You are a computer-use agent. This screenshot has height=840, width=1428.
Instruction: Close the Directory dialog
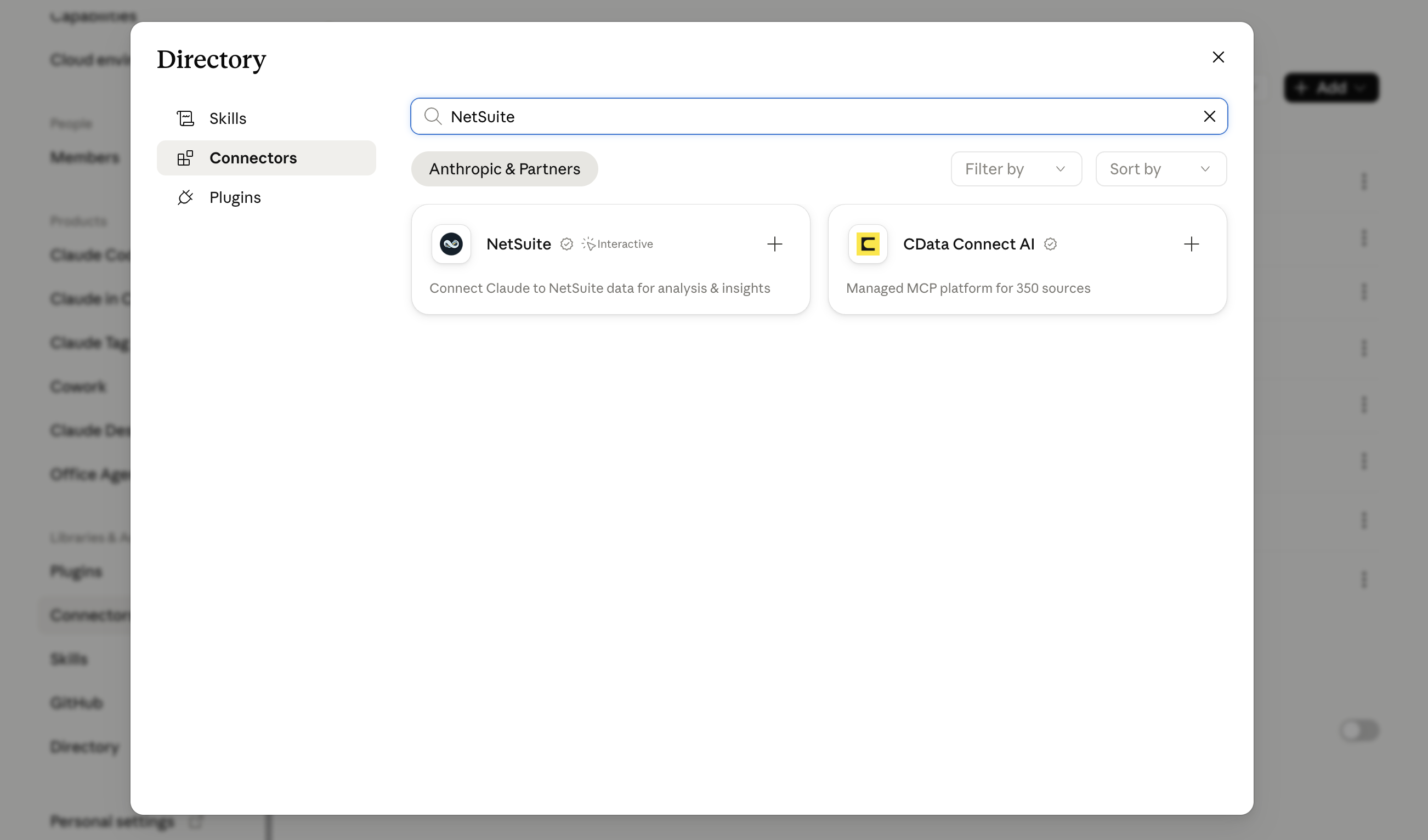coord(1218,57)
